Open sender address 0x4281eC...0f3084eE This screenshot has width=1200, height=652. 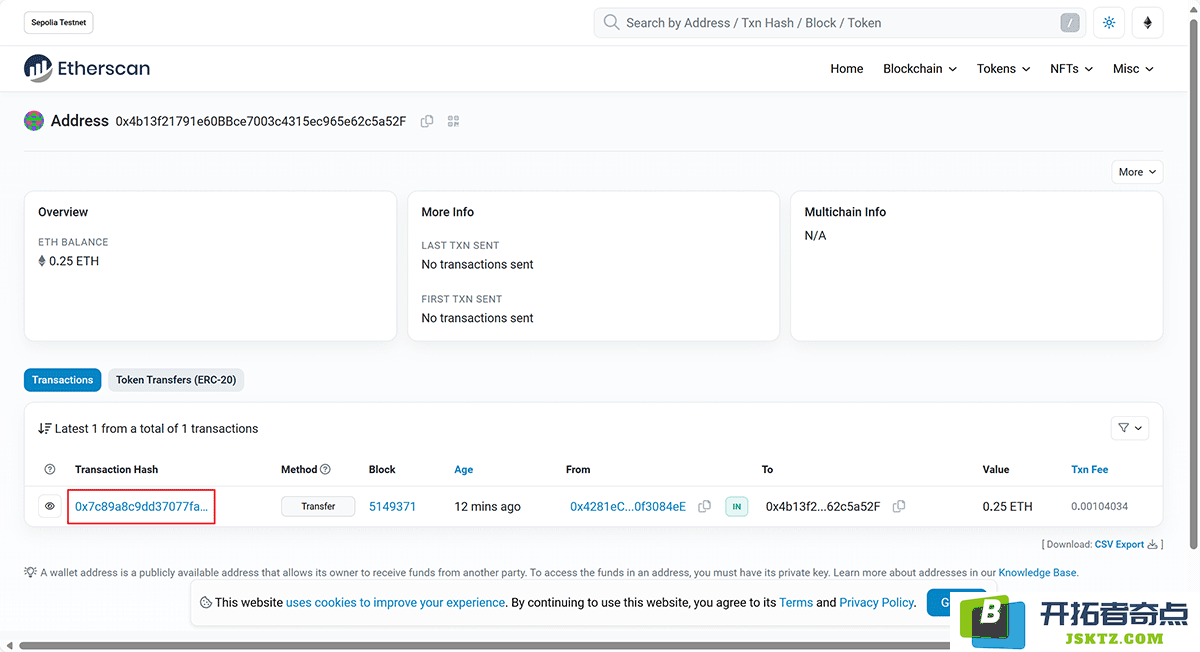click(x=628, y=507)
